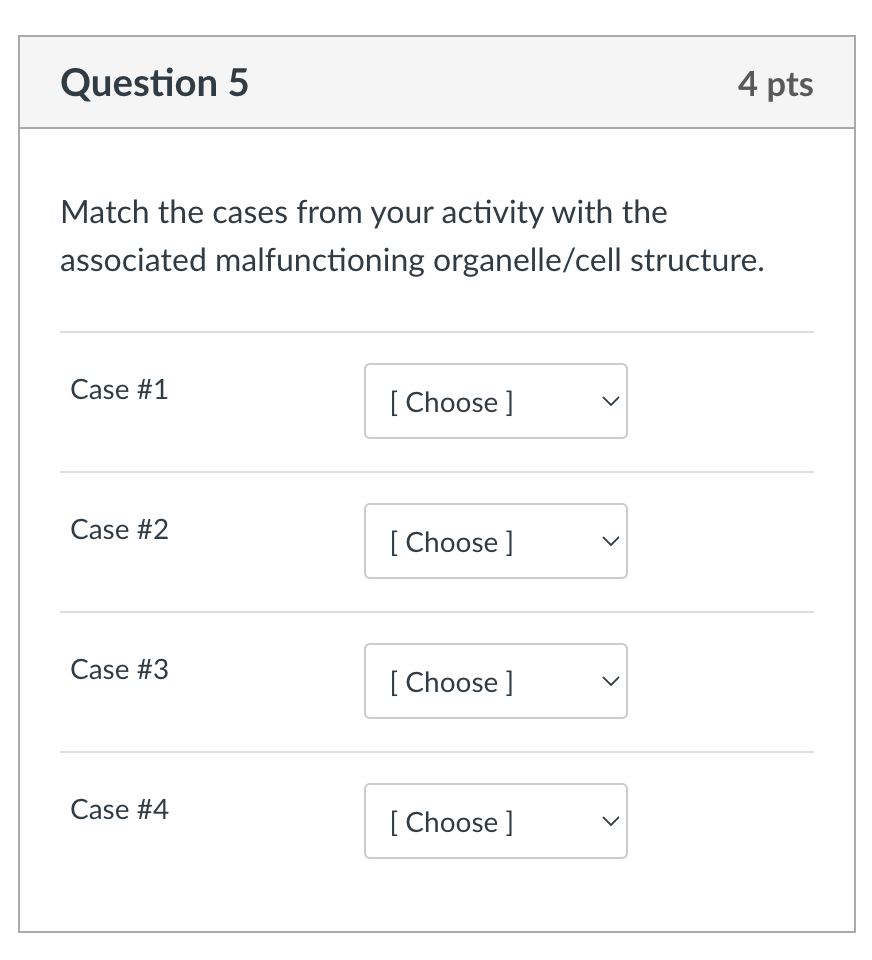Image resolution: width=872 pixels, height=960 pixels.
Task: Click the chevron on Case #1 dropdown
Action: tap(609, 401)
